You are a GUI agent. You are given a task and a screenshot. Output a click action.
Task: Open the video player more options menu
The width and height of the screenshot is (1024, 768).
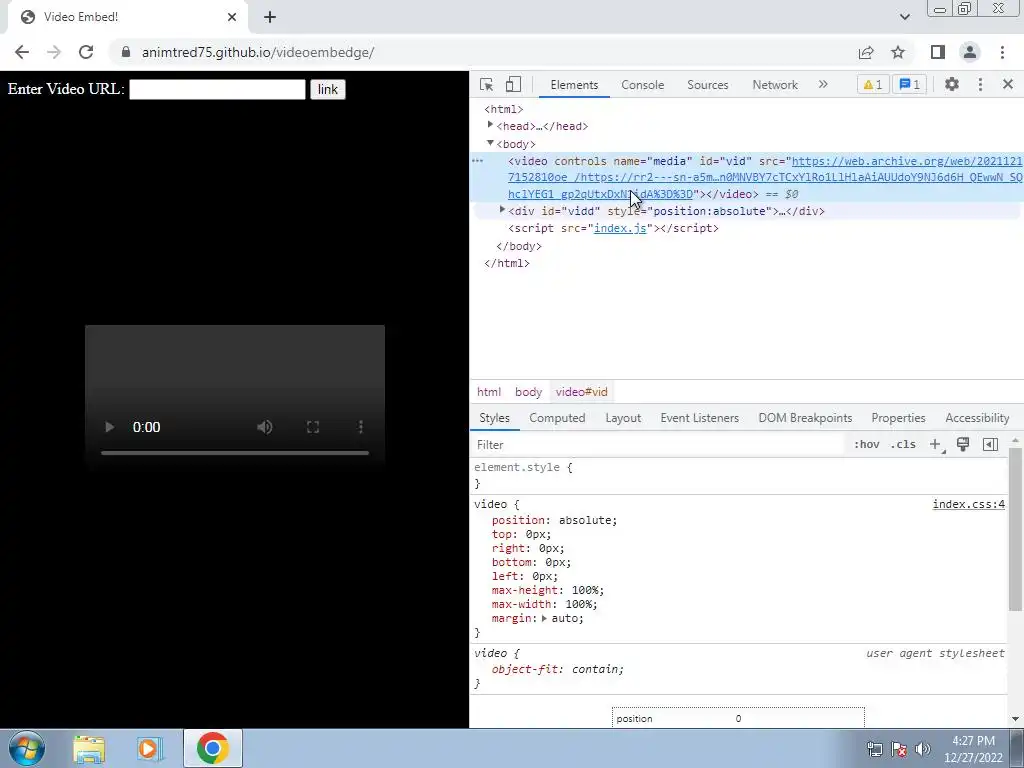pos(360,427)
